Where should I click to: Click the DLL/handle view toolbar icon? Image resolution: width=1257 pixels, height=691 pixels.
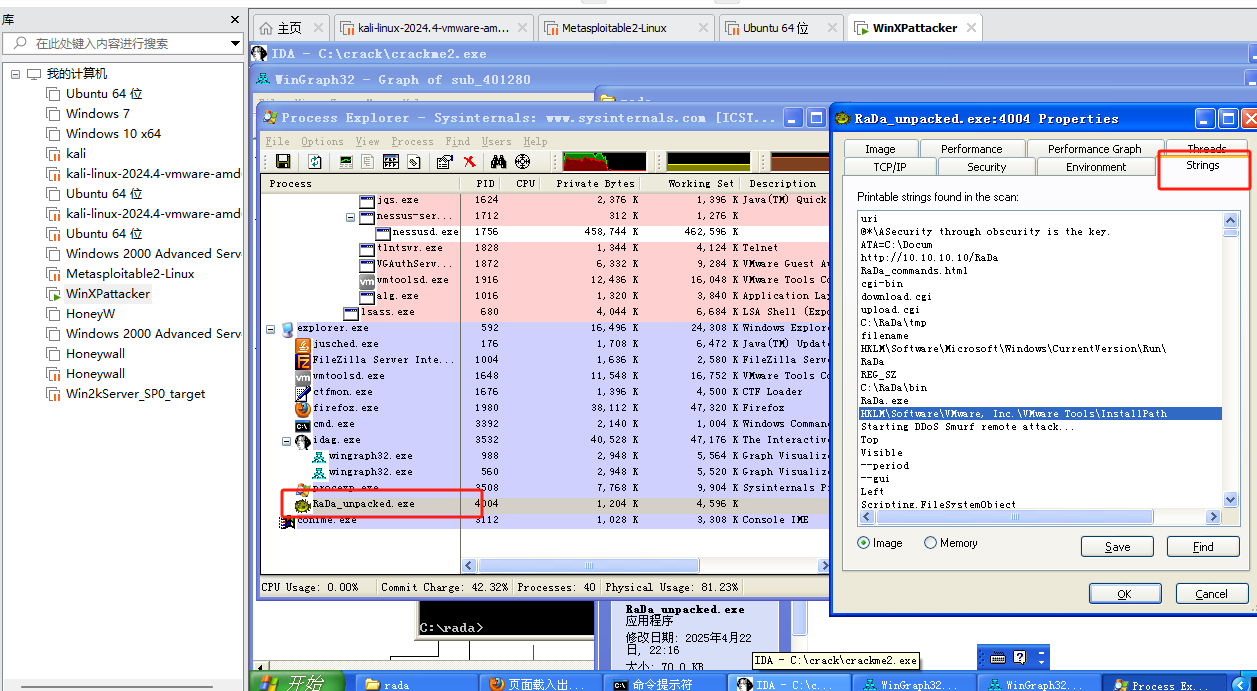click(x=414, y=161)
